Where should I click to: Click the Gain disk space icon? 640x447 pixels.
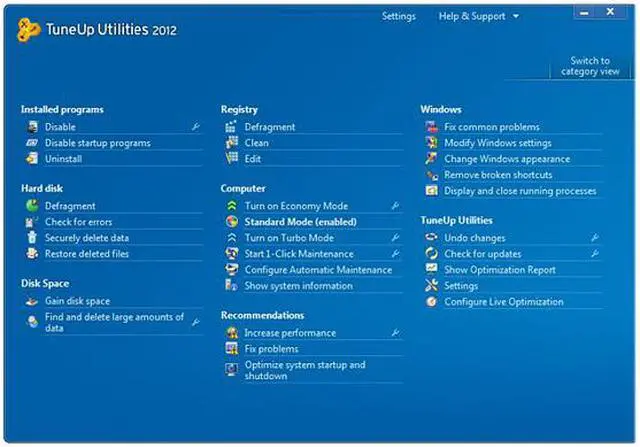click(32, 301)
